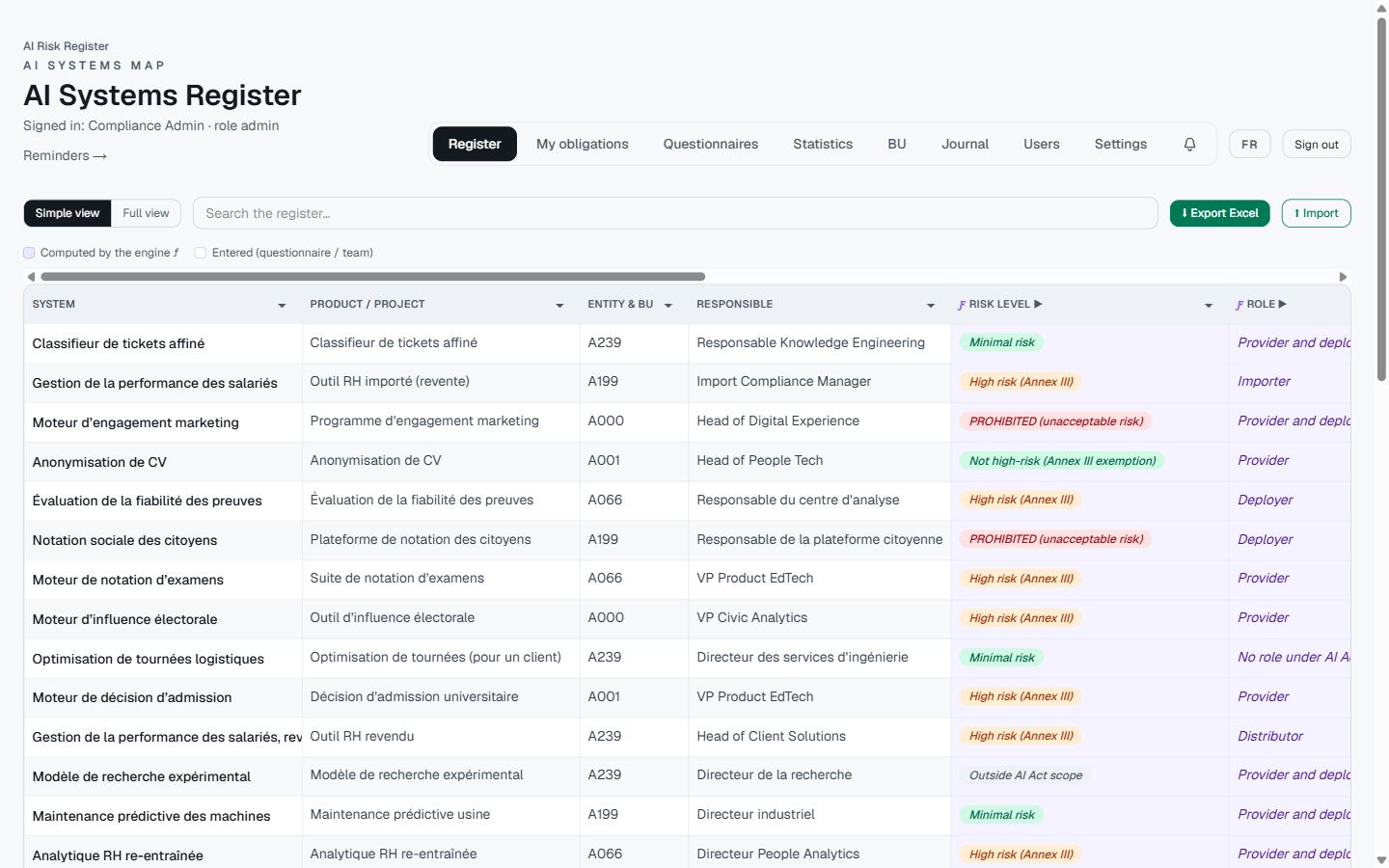The image size is (1389, 868).
Task: Click 'Not high-risk (Annex III exemption)' badge
Action: tap(1062, 461)
